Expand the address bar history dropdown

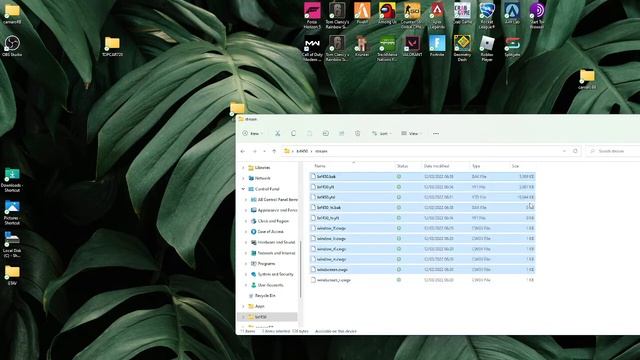click(564, 151)
